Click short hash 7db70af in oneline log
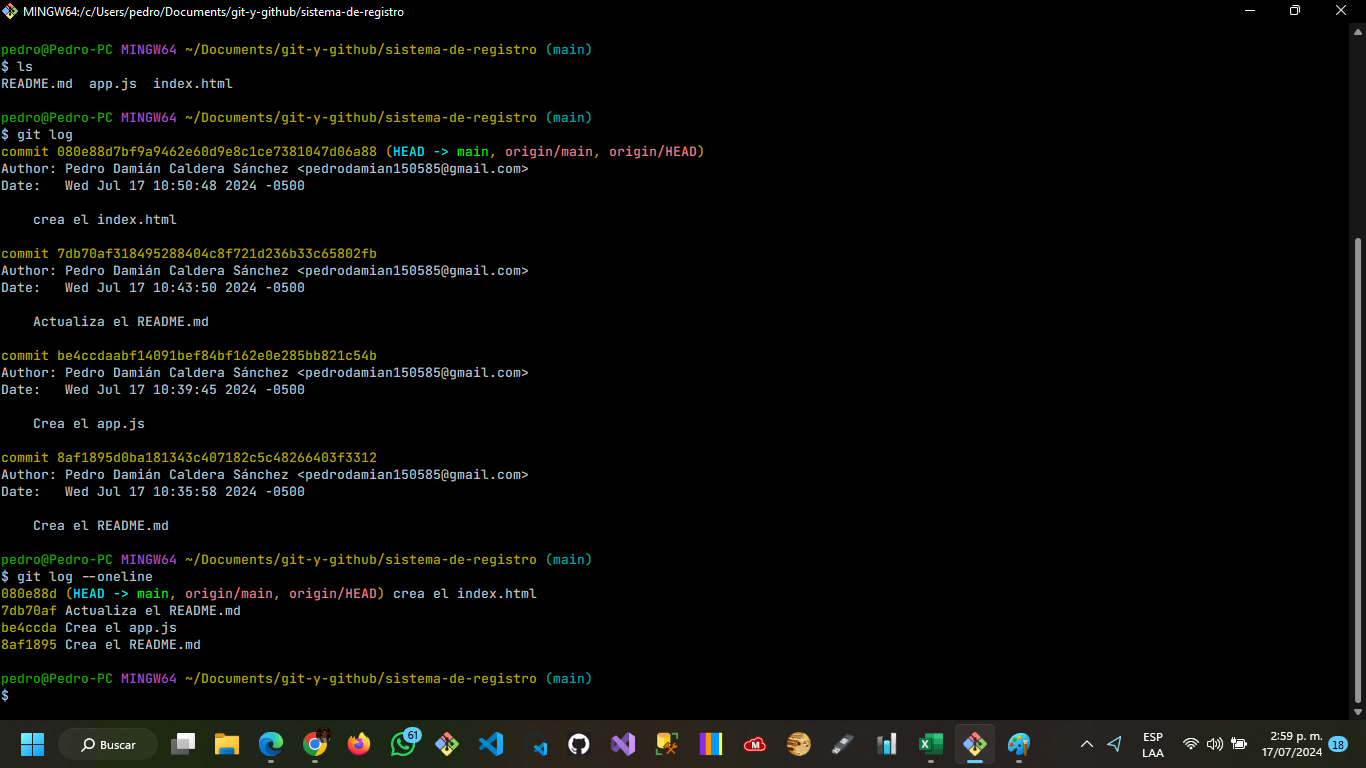 coord(29,611)
